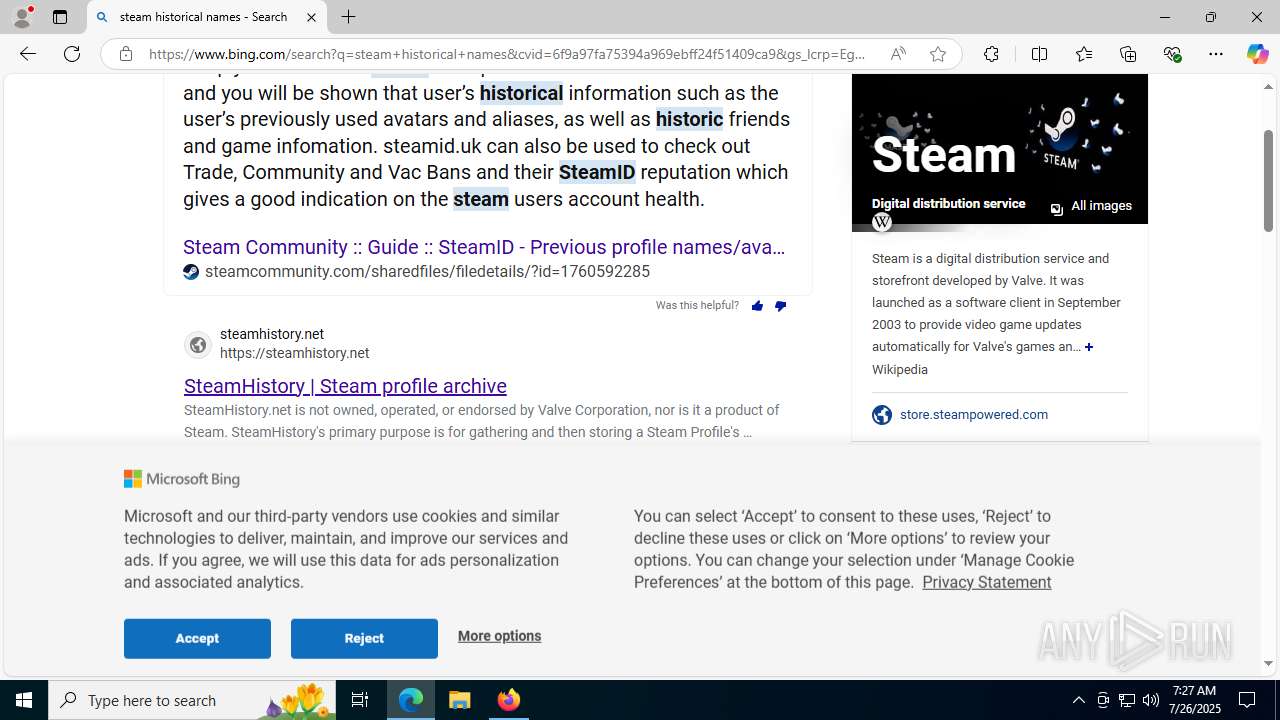Image resolution: width=1280 pixels, height=720 pixels.
Task: Visit store.steampowered.com link
Action: tap(974, 414)
